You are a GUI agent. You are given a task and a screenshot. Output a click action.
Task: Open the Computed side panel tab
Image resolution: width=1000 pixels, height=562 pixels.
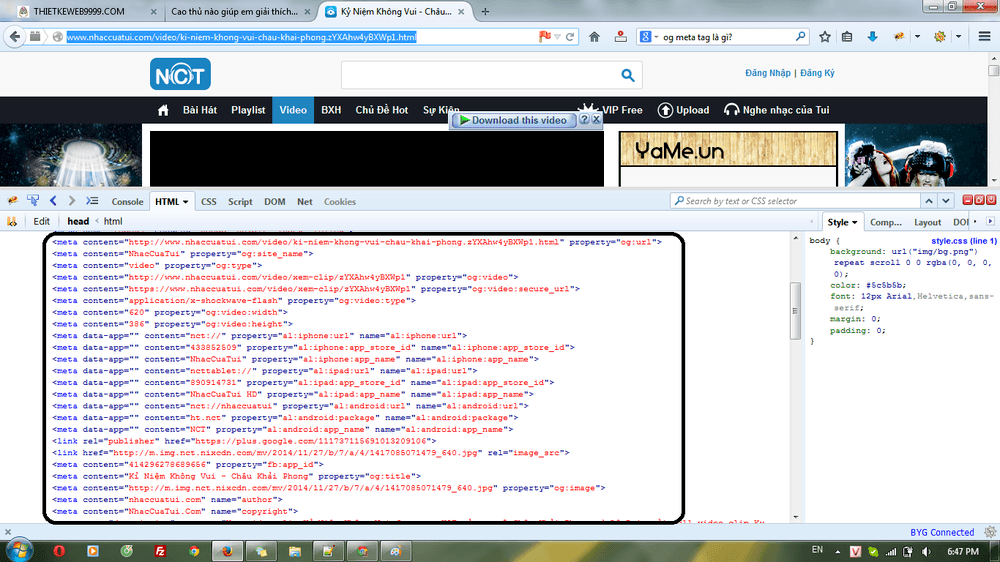coord(886,222)
